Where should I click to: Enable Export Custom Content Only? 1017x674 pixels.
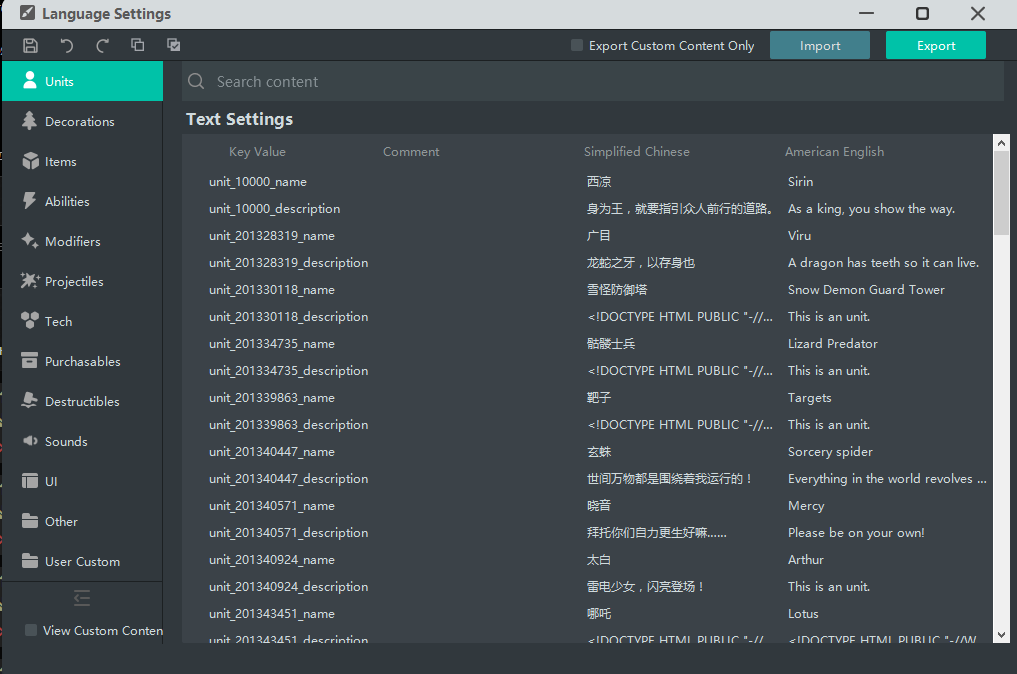click(x=577, y=45)
